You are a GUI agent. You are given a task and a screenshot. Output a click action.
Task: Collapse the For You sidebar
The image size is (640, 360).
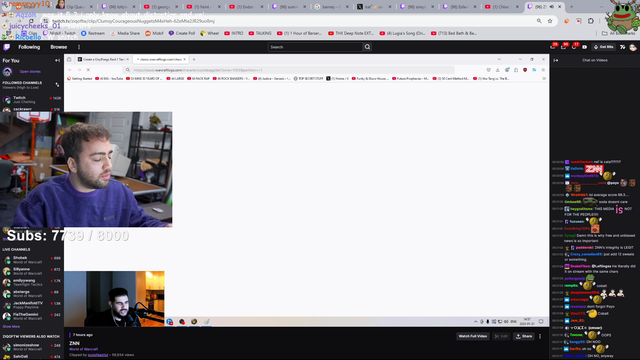[58, 60]
